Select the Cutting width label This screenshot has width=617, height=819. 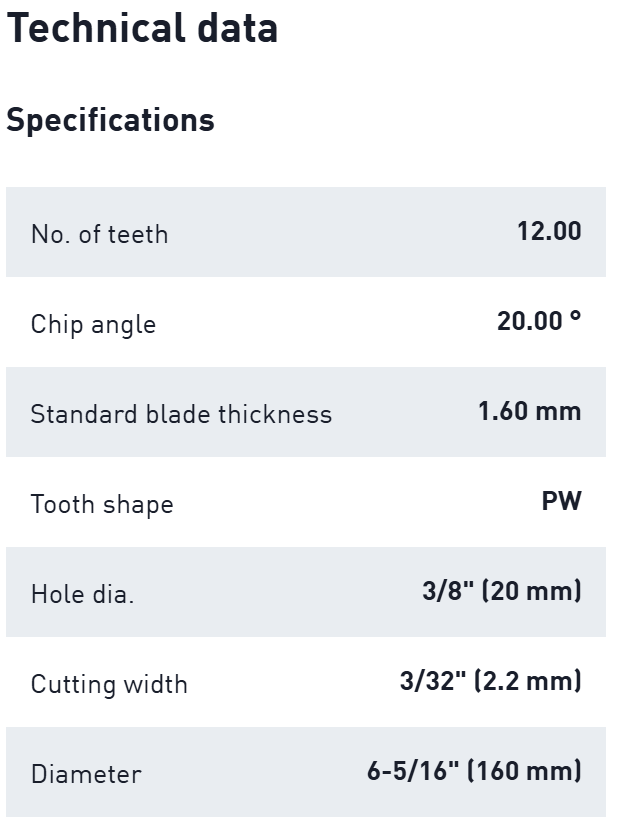coord(109,684)
